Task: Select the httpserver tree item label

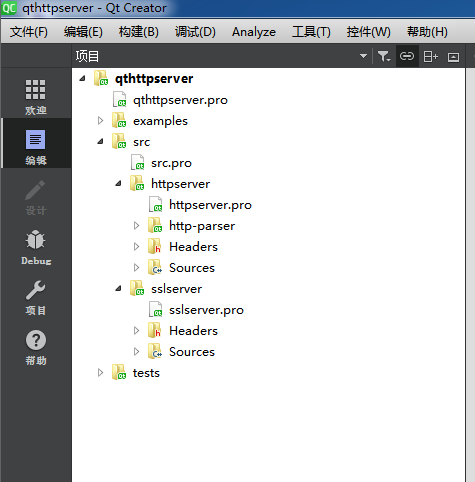Action: coord(180,184)
